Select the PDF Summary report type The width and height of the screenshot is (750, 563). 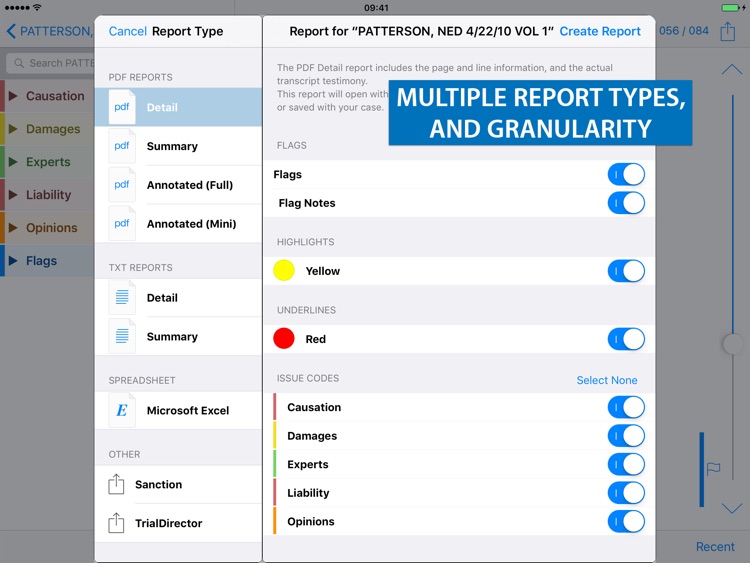(x=178, y=146)
